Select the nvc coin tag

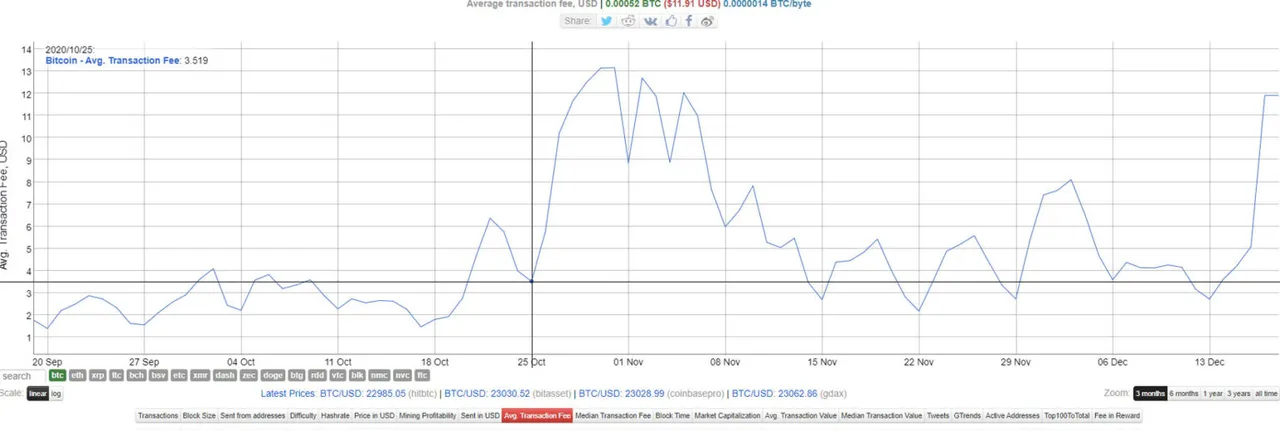click(402, 376)
